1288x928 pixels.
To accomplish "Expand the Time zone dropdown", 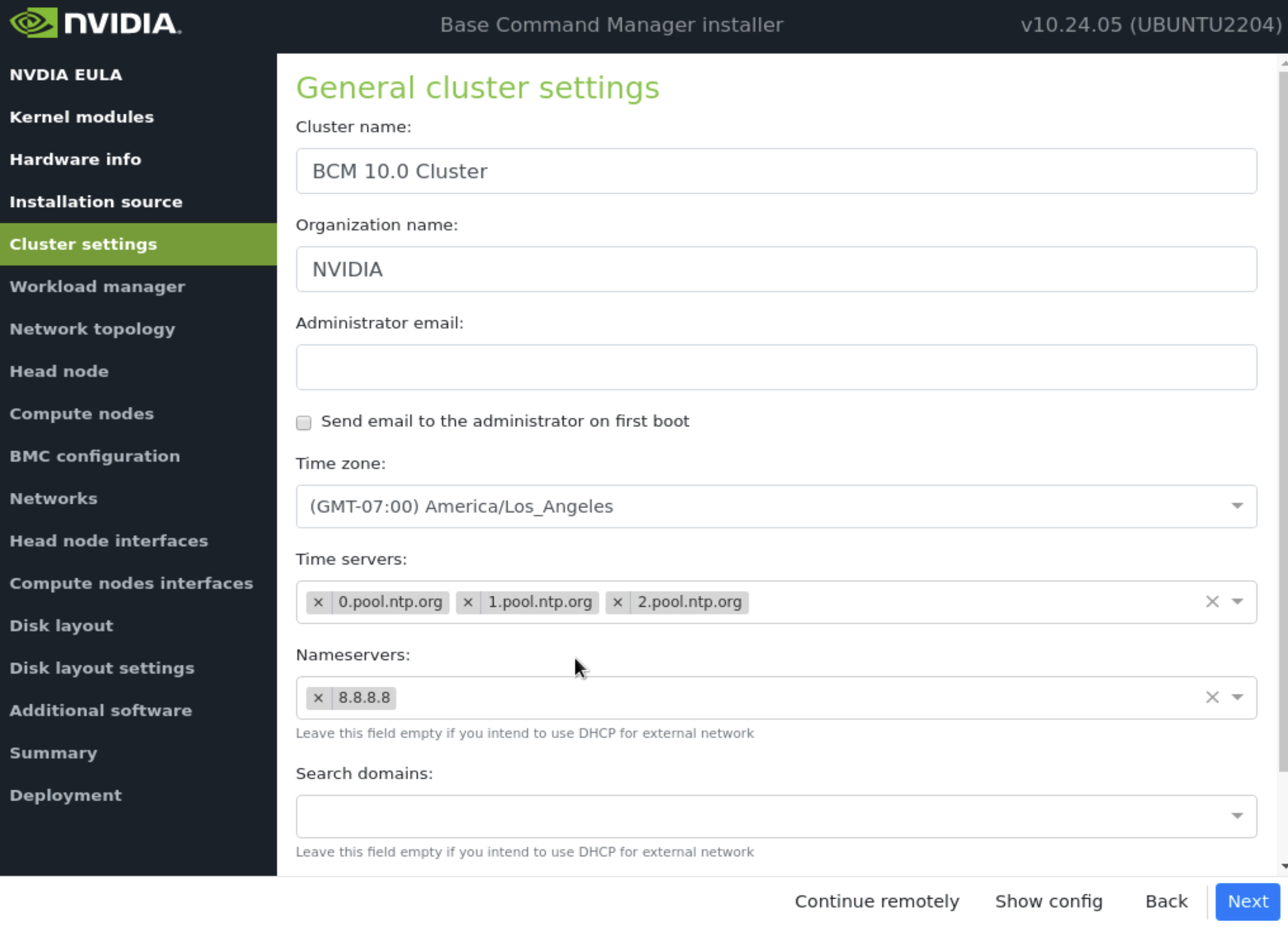I will (x=1237, y=506).
